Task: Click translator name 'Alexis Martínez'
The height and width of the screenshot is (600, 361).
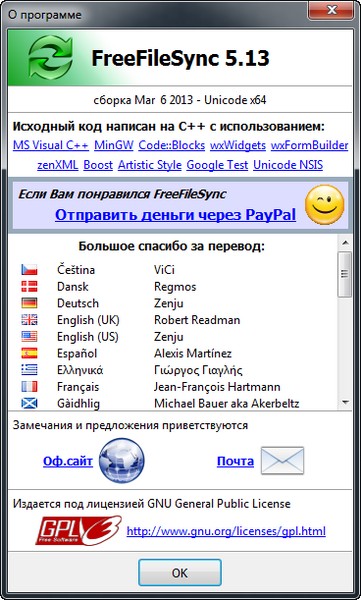Action: pos(193,353)
